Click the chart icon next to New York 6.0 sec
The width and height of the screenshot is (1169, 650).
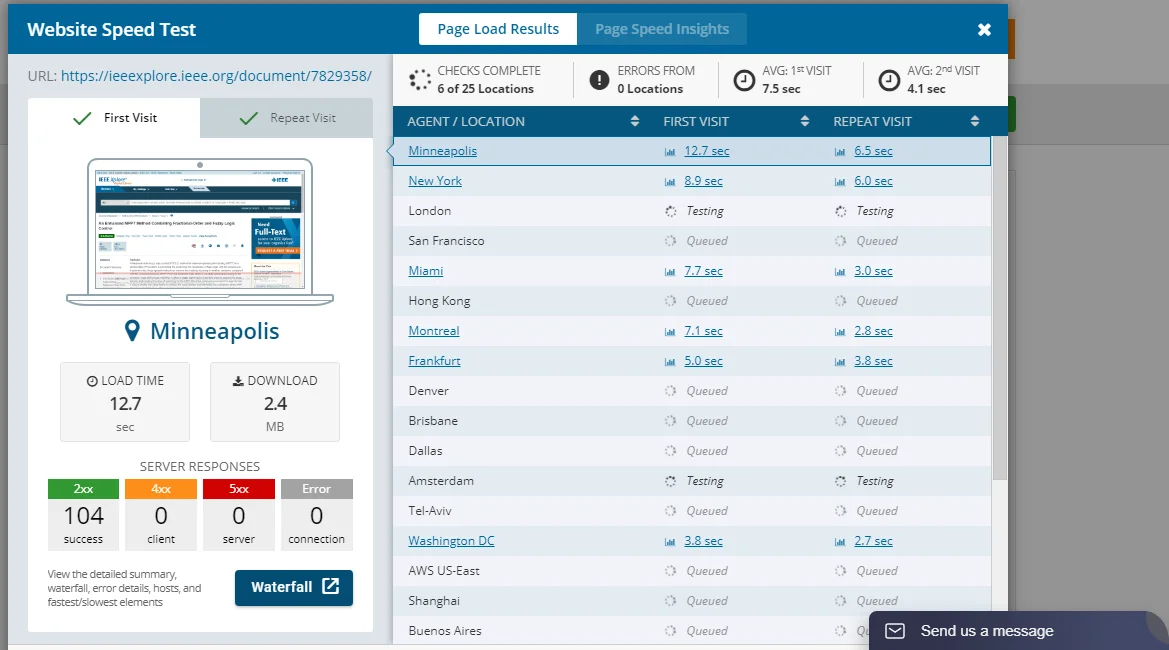(840, 182)
